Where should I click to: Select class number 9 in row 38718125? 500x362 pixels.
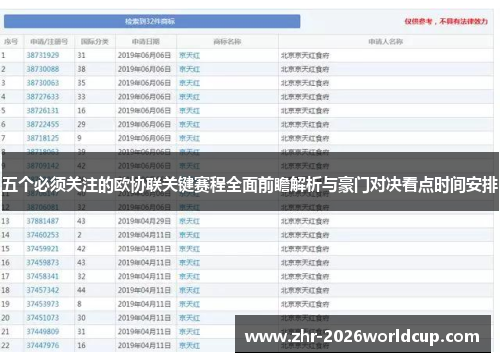[79, 138]
